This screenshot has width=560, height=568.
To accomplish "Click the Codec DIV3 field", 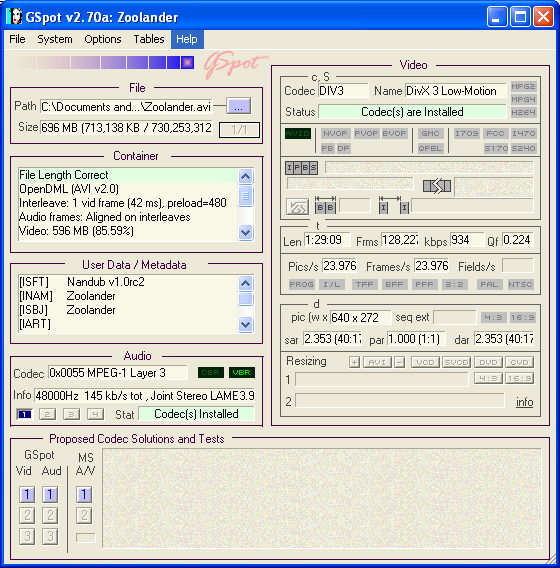I will 343,91.
